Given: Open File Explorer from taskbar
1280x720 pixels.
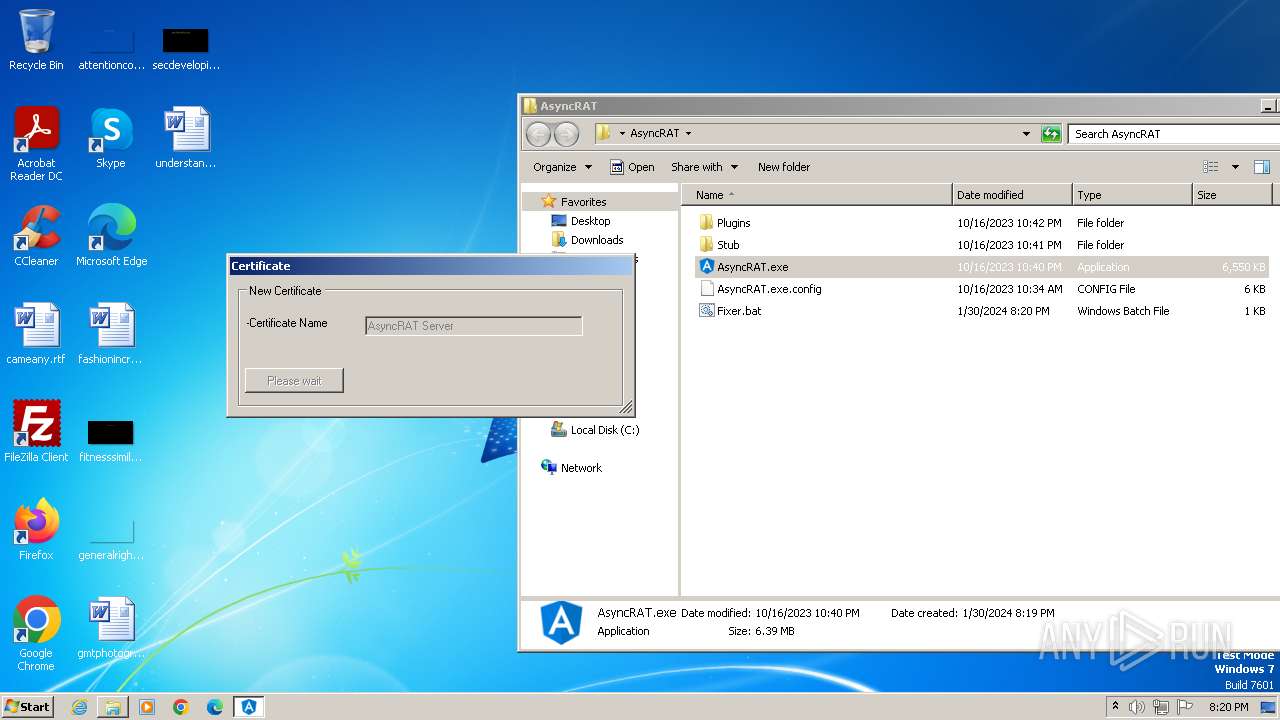Looking at the screenshot, I should coord(113,707).
